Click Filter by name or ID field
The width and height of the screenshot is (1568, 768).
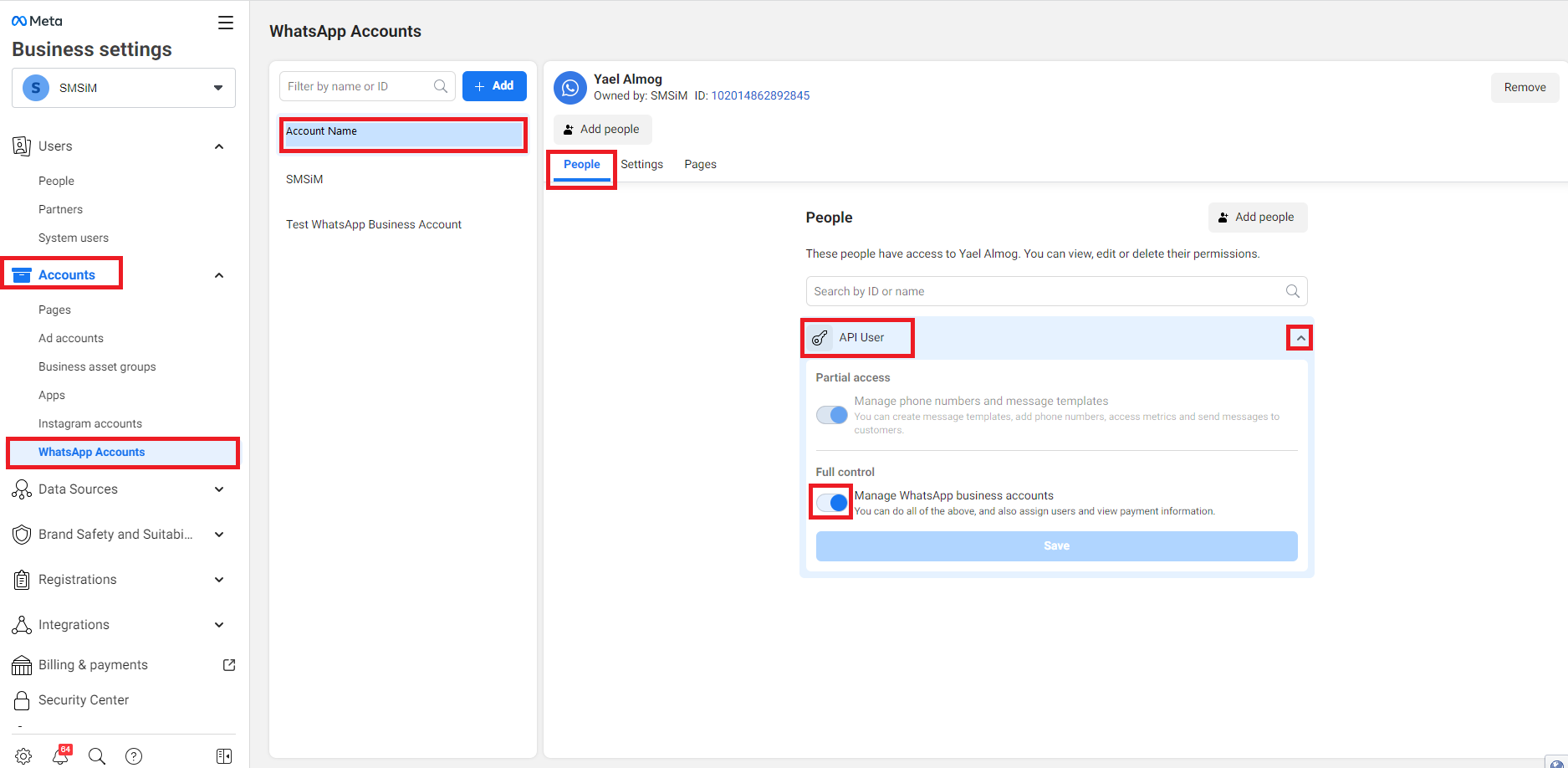coord(367,86)
